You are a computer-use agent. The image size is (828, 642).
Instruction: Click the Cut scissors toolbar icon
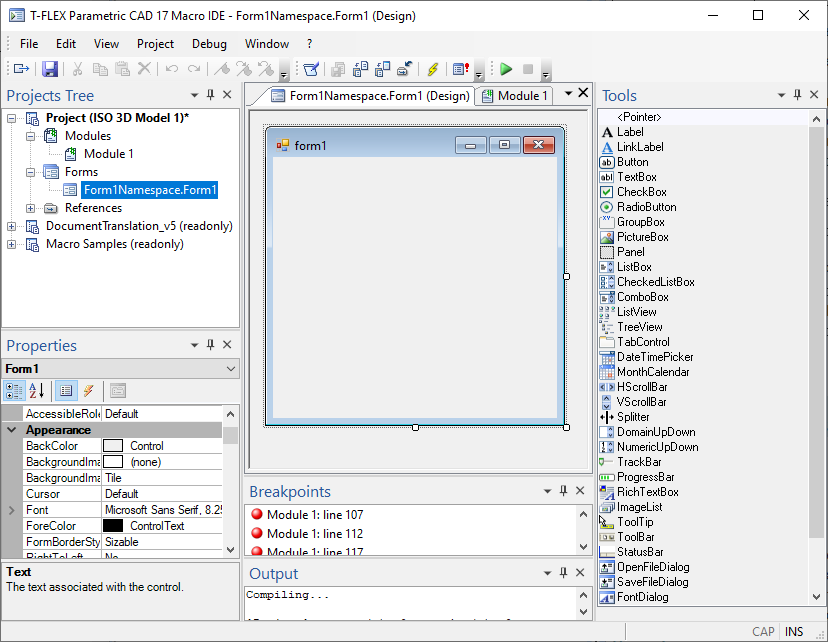pyautogui.click(x=78, y=69)
